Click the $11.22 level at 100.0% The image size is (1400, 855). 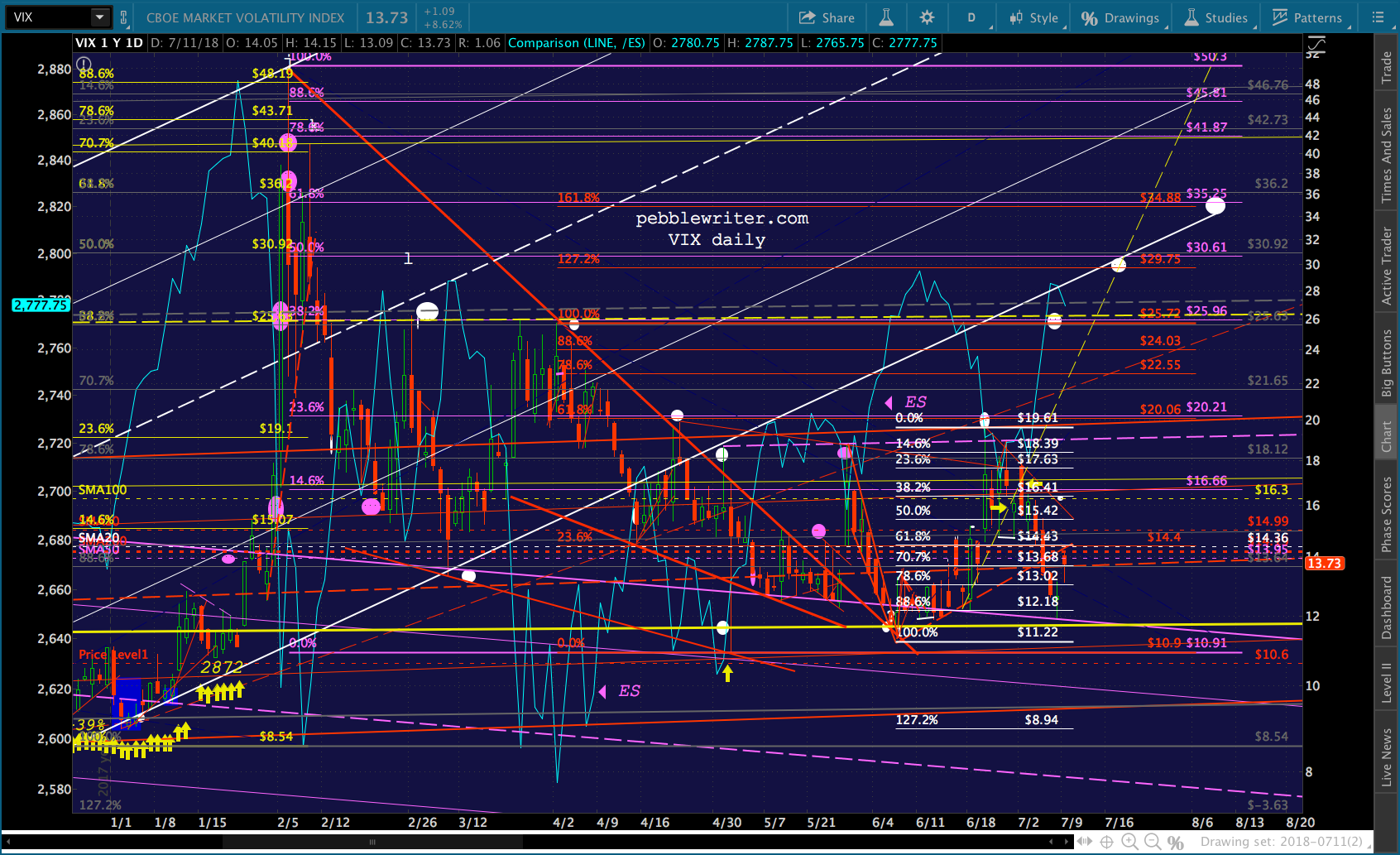coord(1038,632)
